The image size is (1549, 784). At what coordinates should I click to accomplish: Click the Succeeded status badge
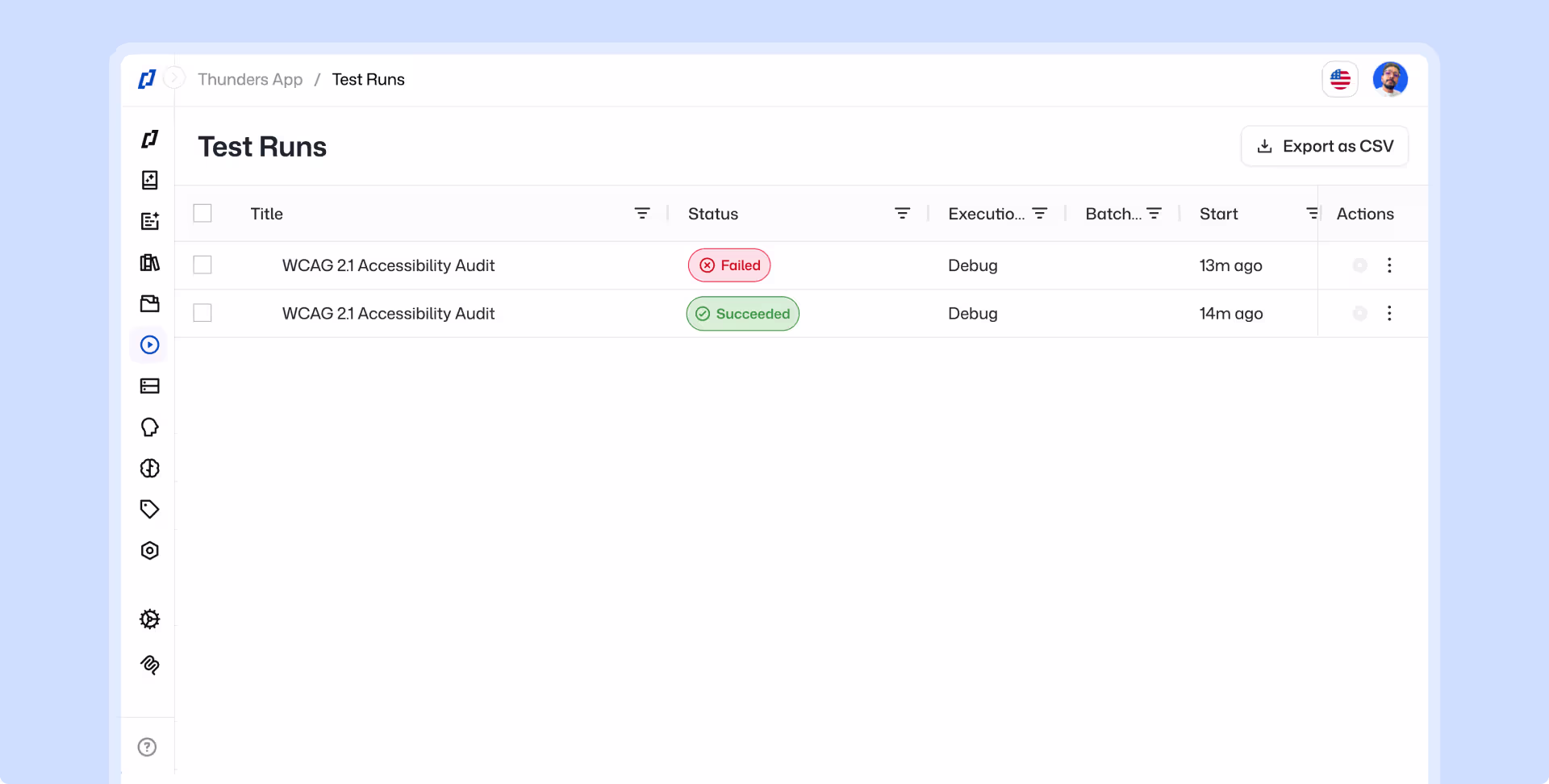[x=743, y=314]
